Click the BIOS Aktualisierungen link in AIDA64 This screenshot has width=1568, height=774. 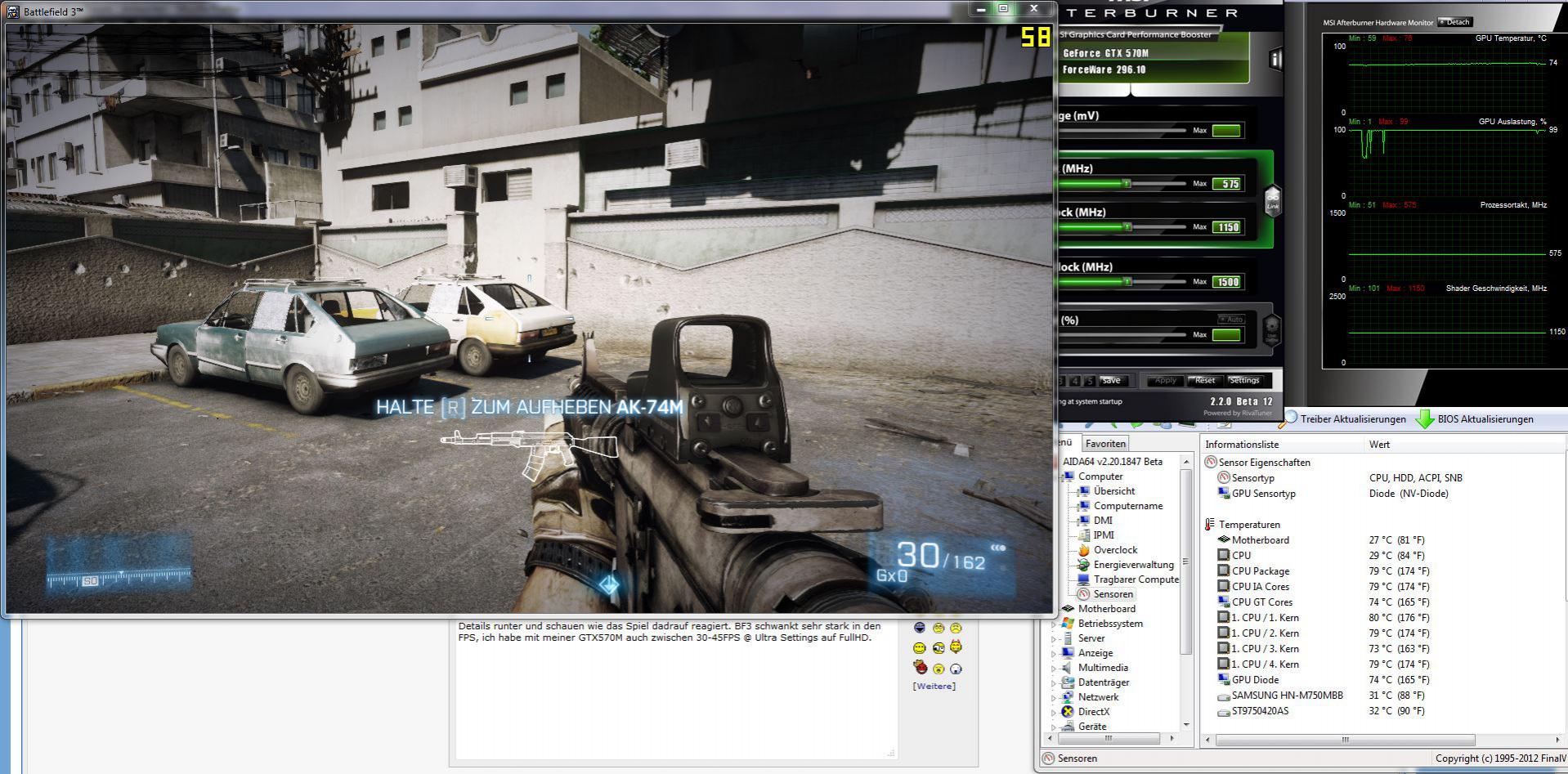pyautogui.click(x=1485, y=419)
